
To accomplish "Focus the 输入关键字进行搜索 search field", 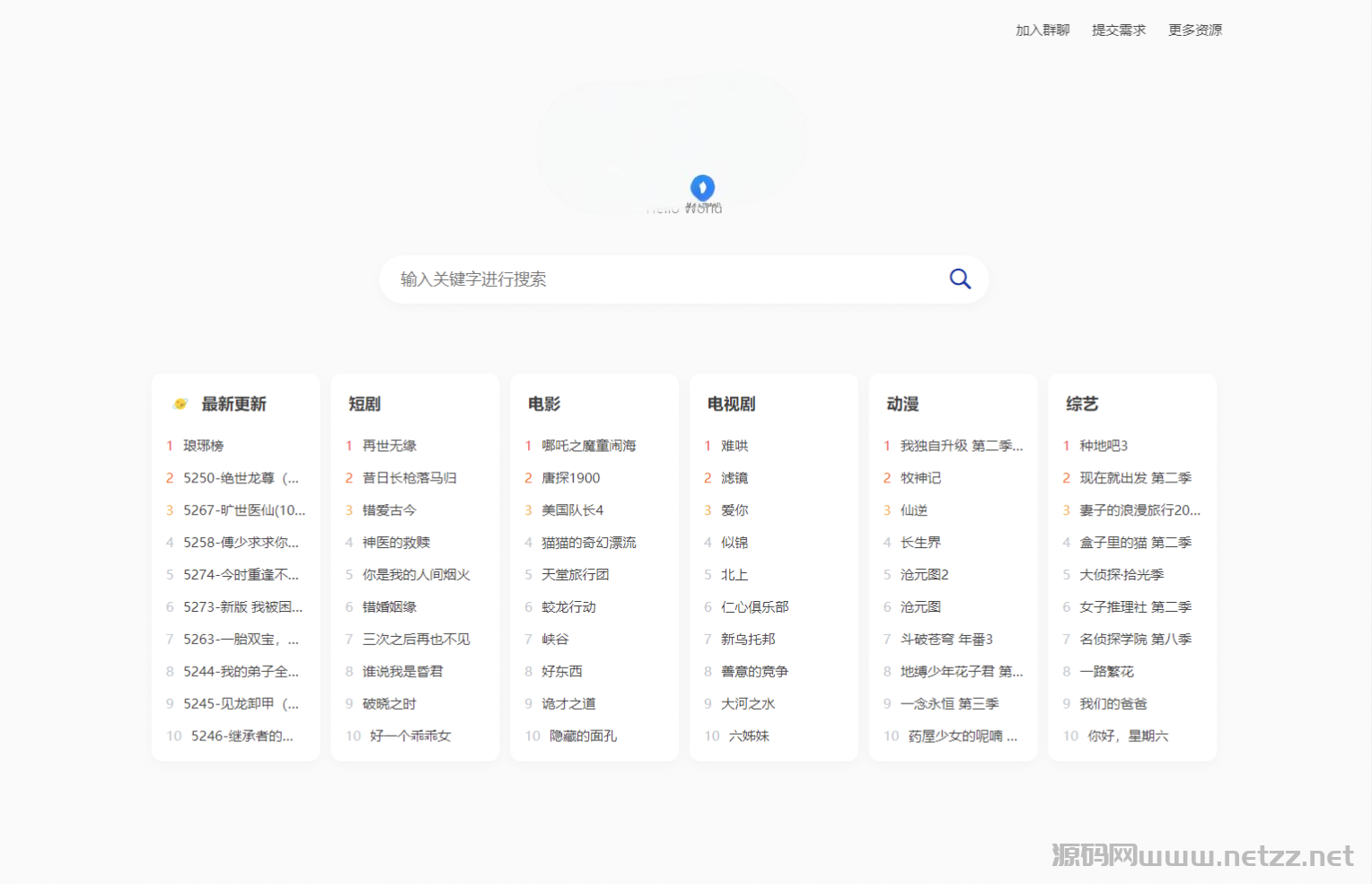I will [x=684, y=279].
